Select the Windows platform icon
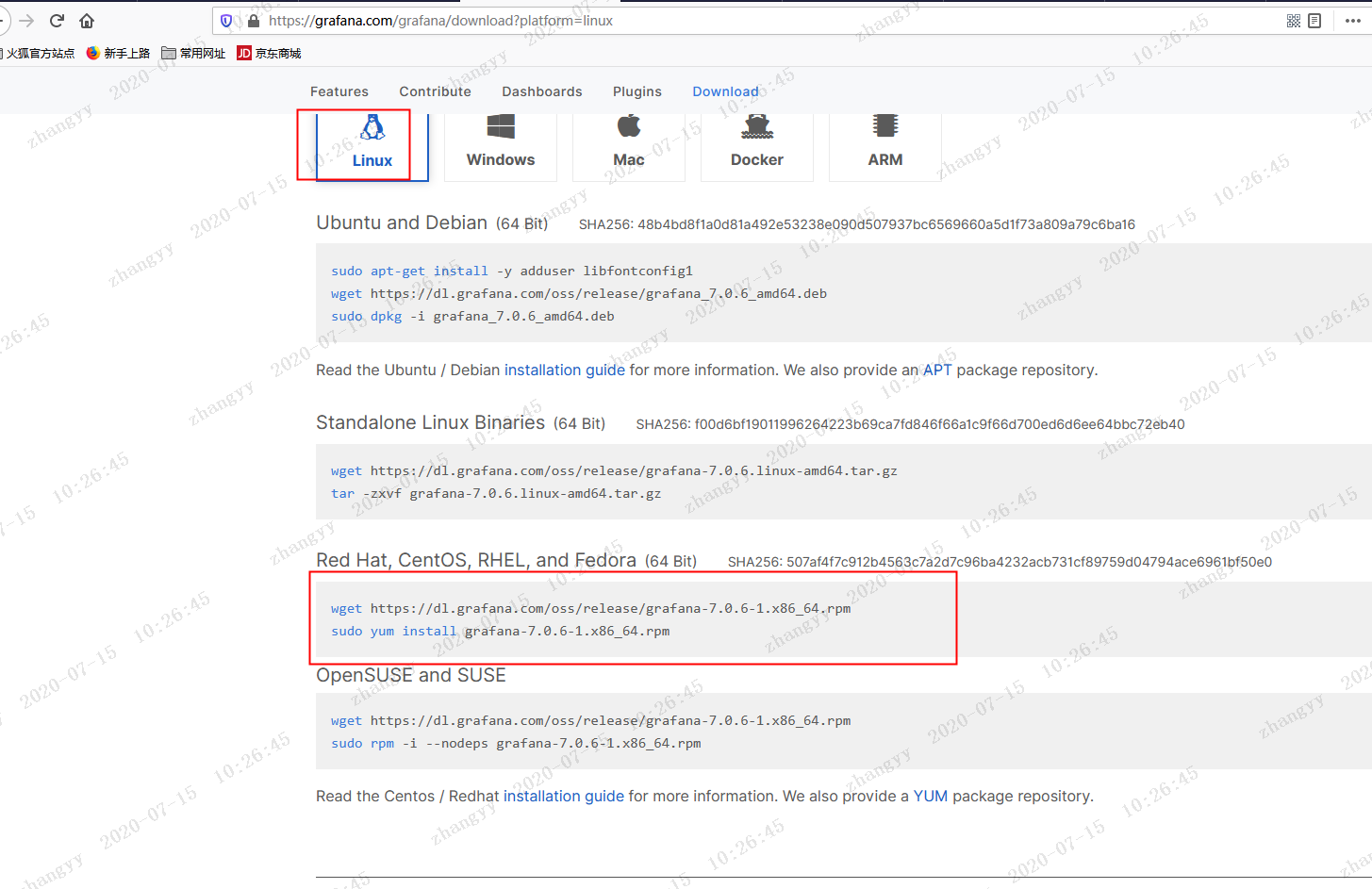 pos(501,126)
